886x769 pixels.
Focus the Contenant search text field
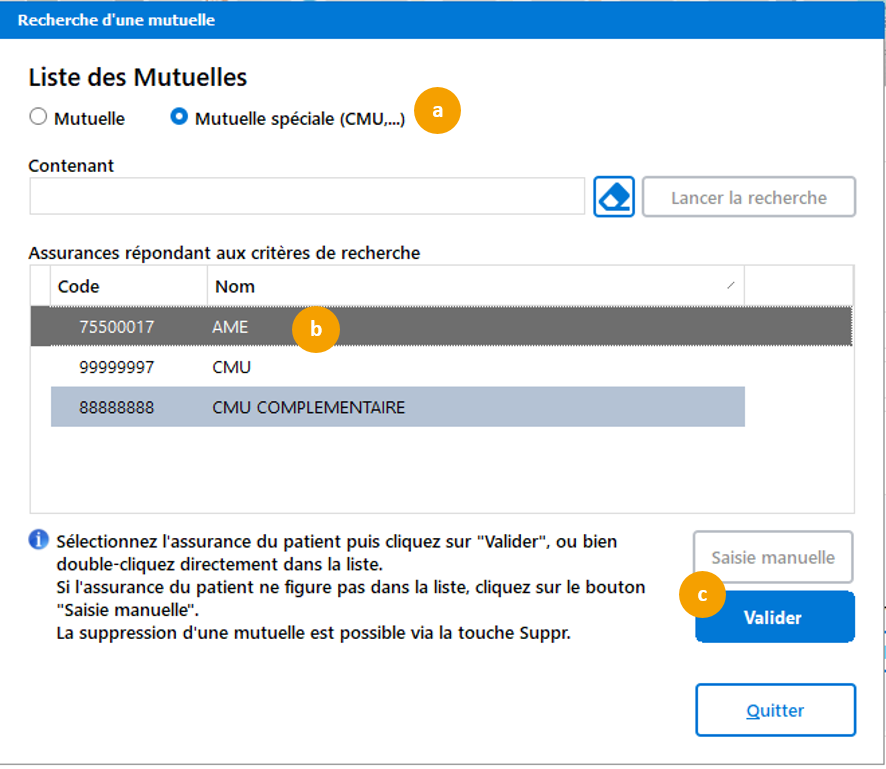tap(306, 197)
